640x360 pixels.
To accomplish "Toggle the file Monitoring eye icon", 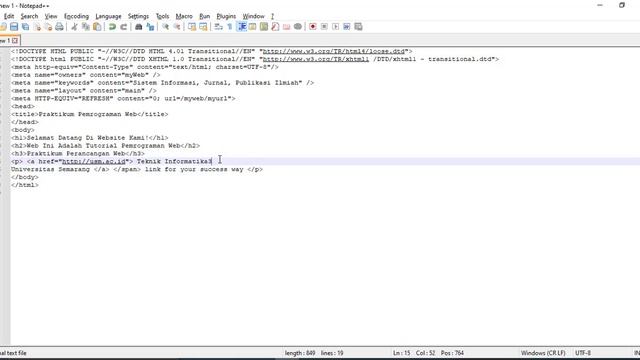I will [x=298, y=27].
